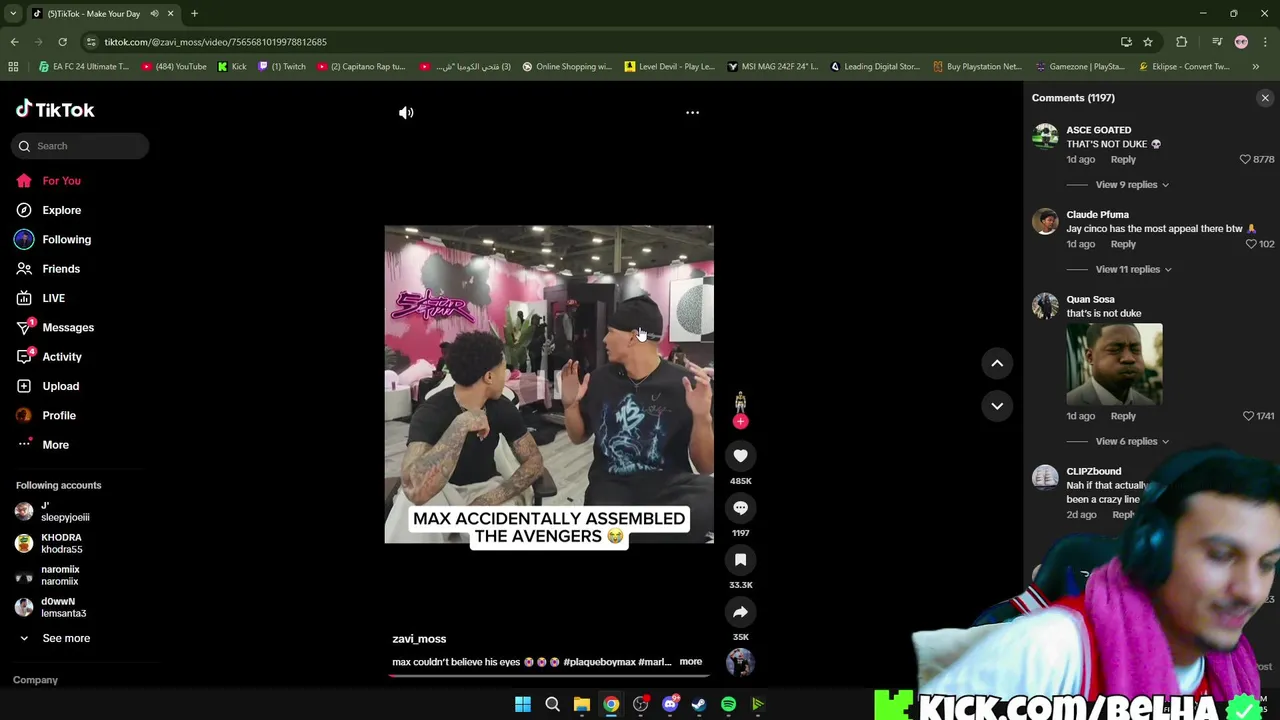Viewport: 1280px width, 720px height.
Task: Like ASCE GOATED's comment
Action: click(x=1245, y=160)
